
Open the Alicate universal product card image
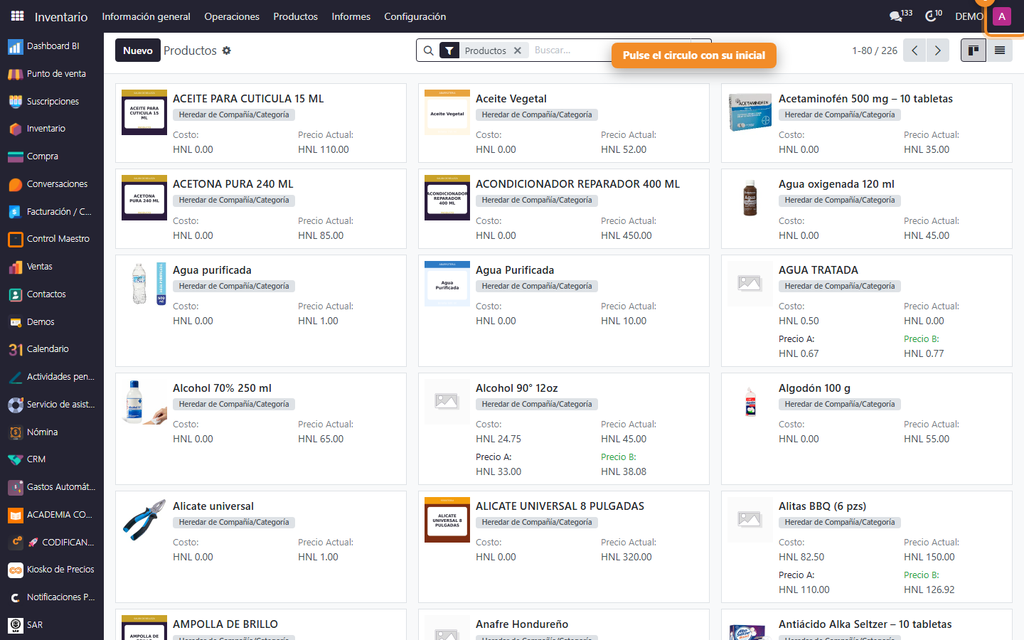144,520
